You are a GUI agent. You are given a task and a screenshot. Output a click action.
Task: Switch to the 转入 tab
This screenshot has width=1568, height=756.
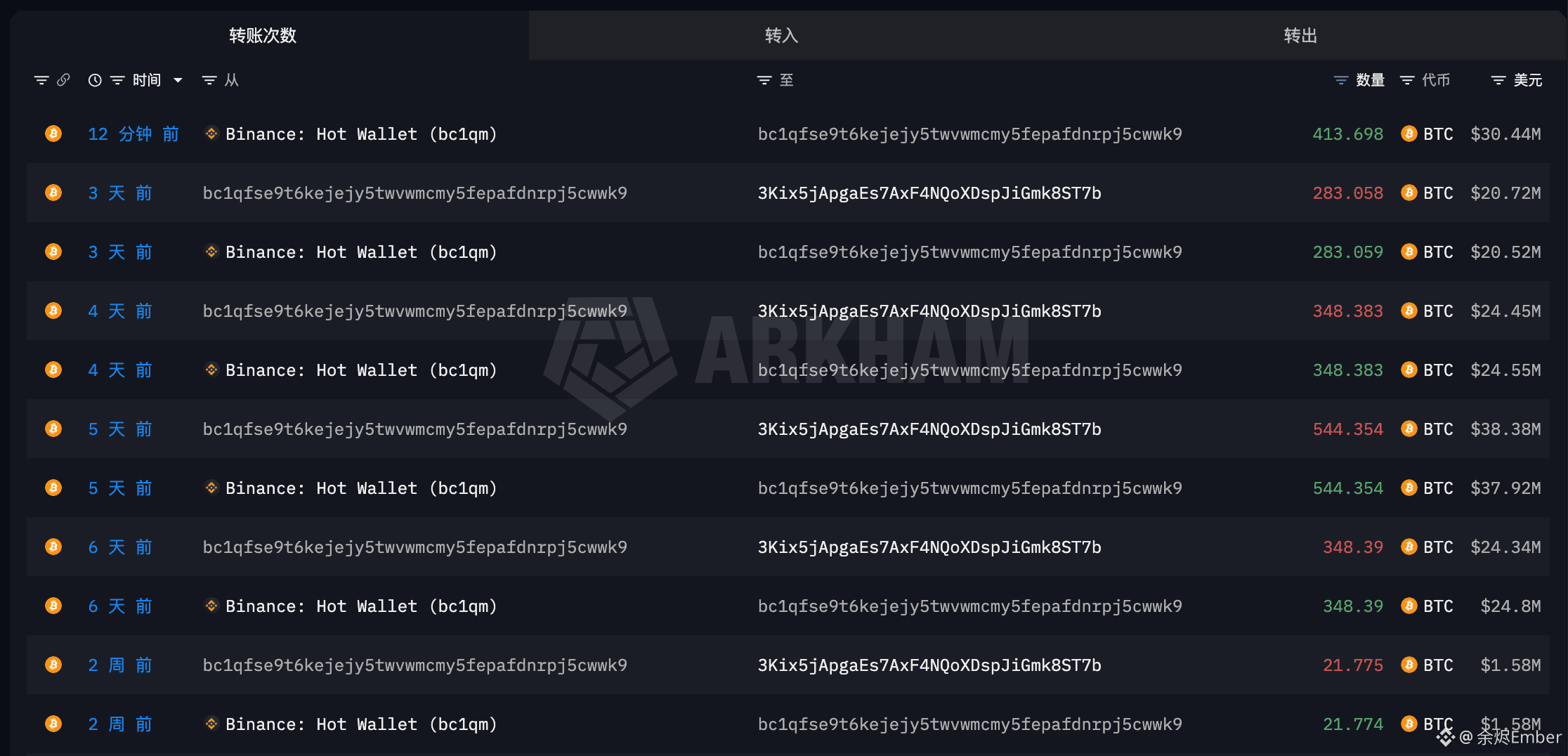pyautogui.click(x=781, y=35)
